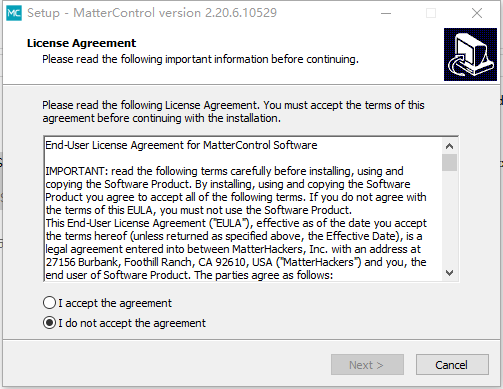Click the "27156 Burbank" address line in the license
Viewport: 503px width, 389px height.
click(236, 262)
